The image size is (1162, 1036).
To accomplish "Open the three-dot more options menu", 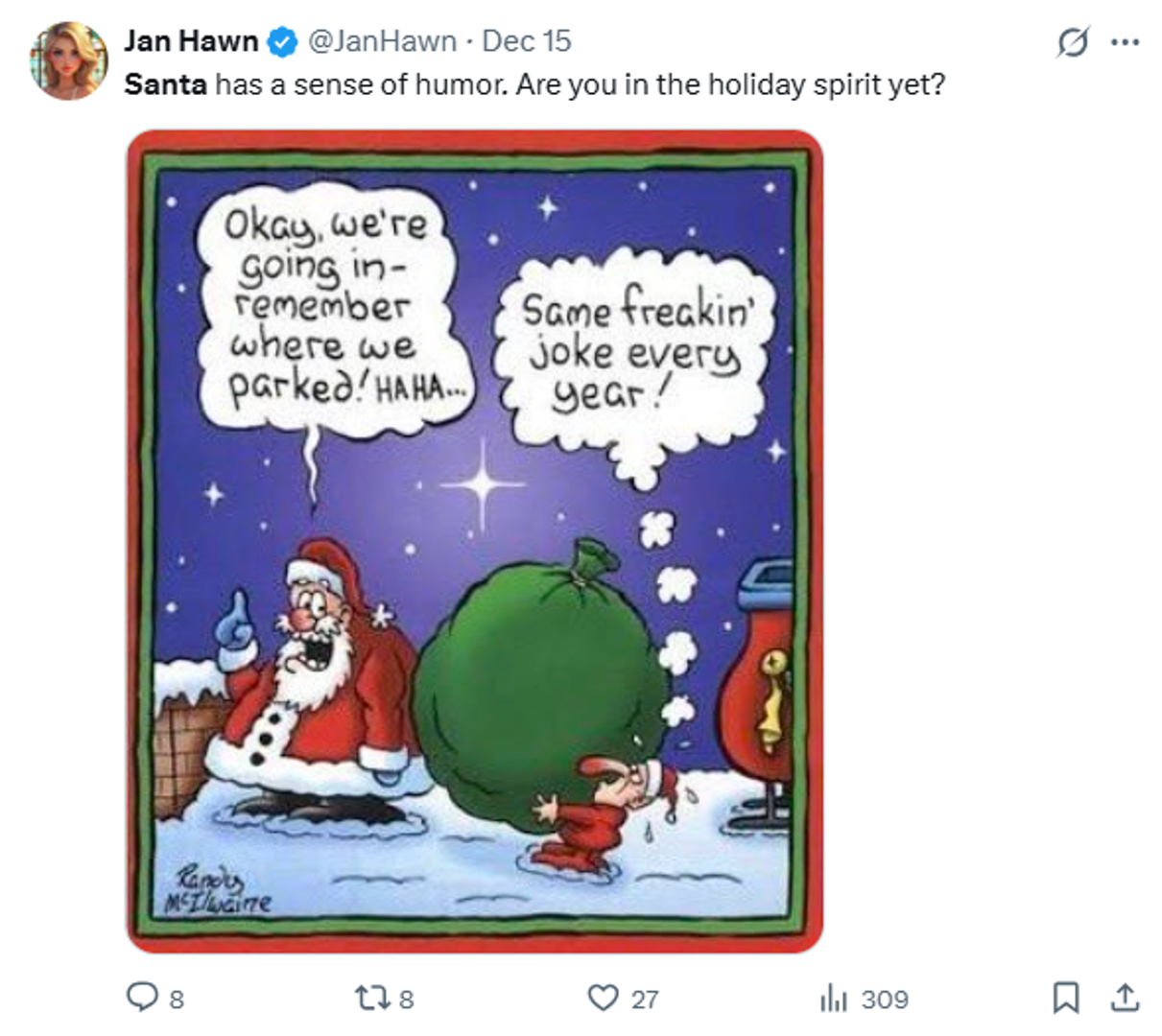I will coord(1124,42).
